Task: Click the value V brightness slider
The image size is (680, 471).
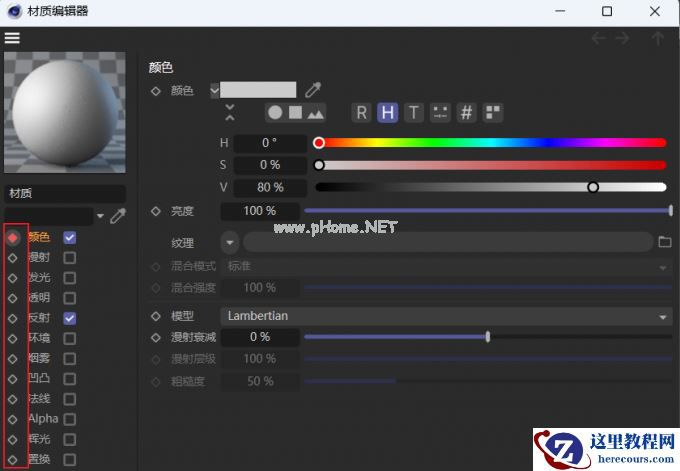Action: coord(490,187)
